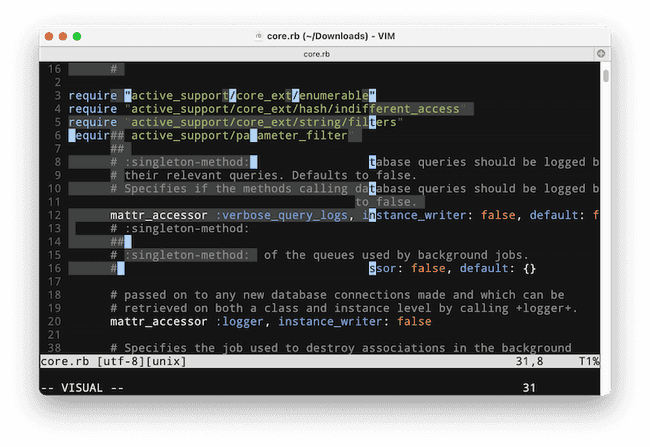
Task: Click the -- VISUAL -- mode indicator
Action: tap(82, 387)
